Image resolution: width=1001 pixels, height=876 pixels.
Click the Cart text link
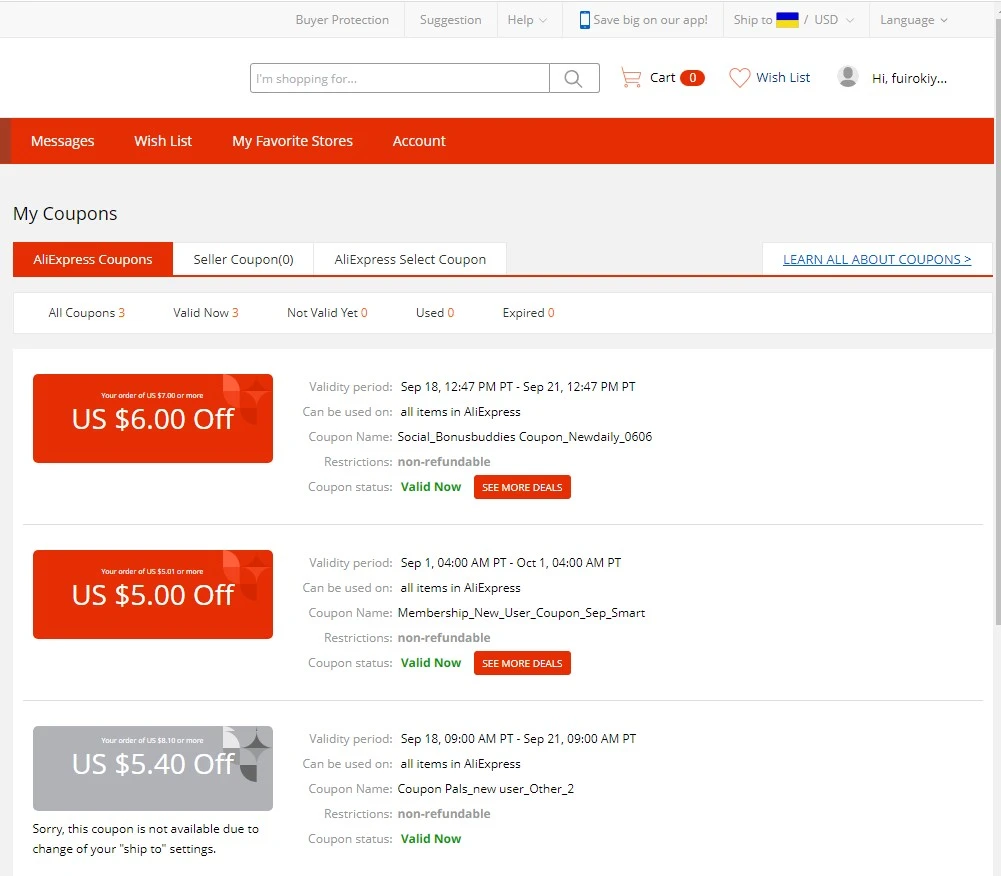662,77
